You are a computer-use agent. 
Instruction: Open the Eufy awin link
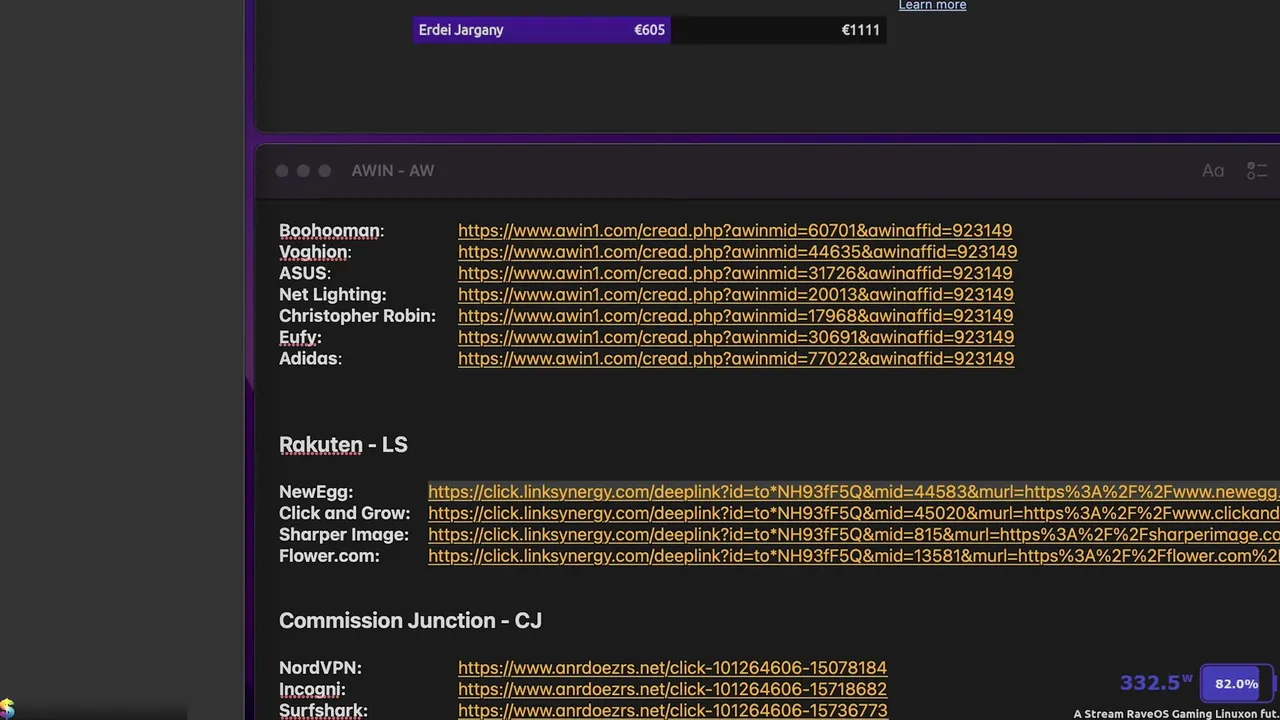click(x=736, y=337)
